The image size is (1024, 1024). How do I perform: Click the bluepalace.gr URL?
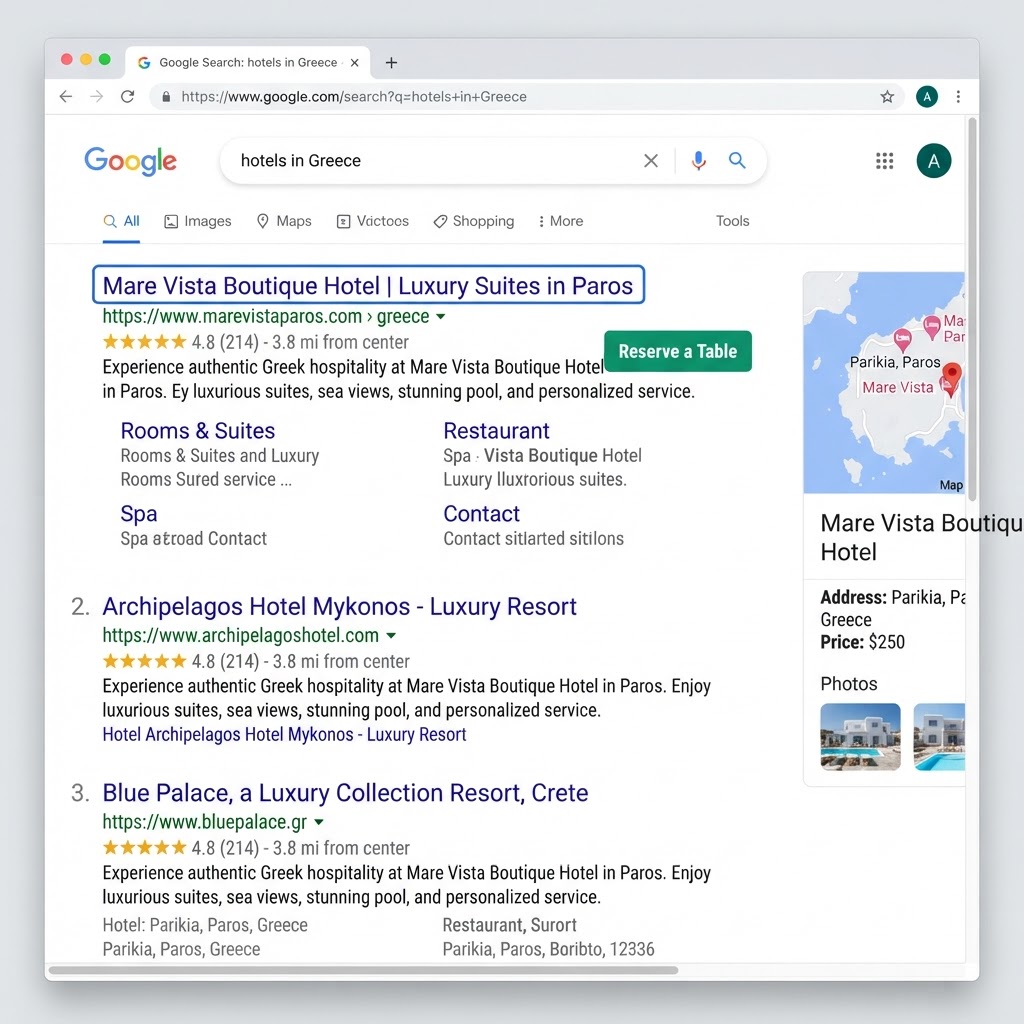[204, 822]
